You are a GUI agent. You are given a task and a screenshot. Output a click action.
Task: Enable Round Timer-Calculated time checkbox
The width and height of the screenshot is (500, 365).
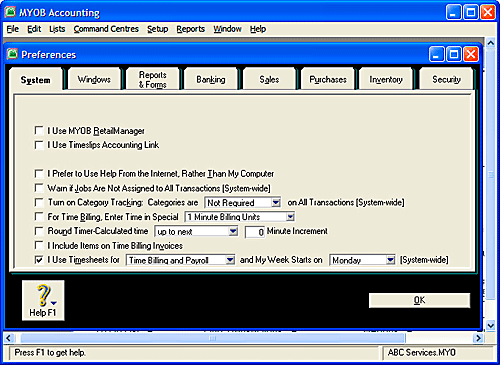click(39, 231)
